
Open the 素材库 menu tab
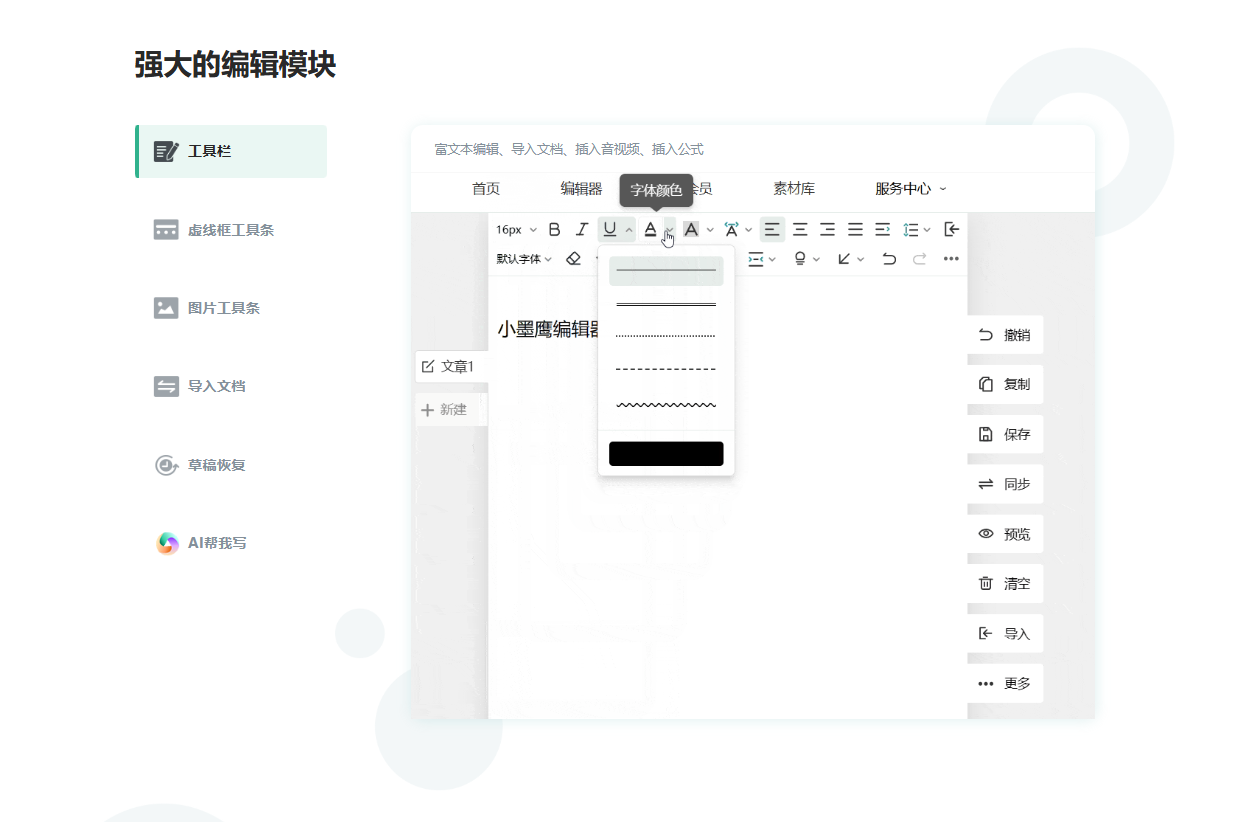tap(793, 189)
